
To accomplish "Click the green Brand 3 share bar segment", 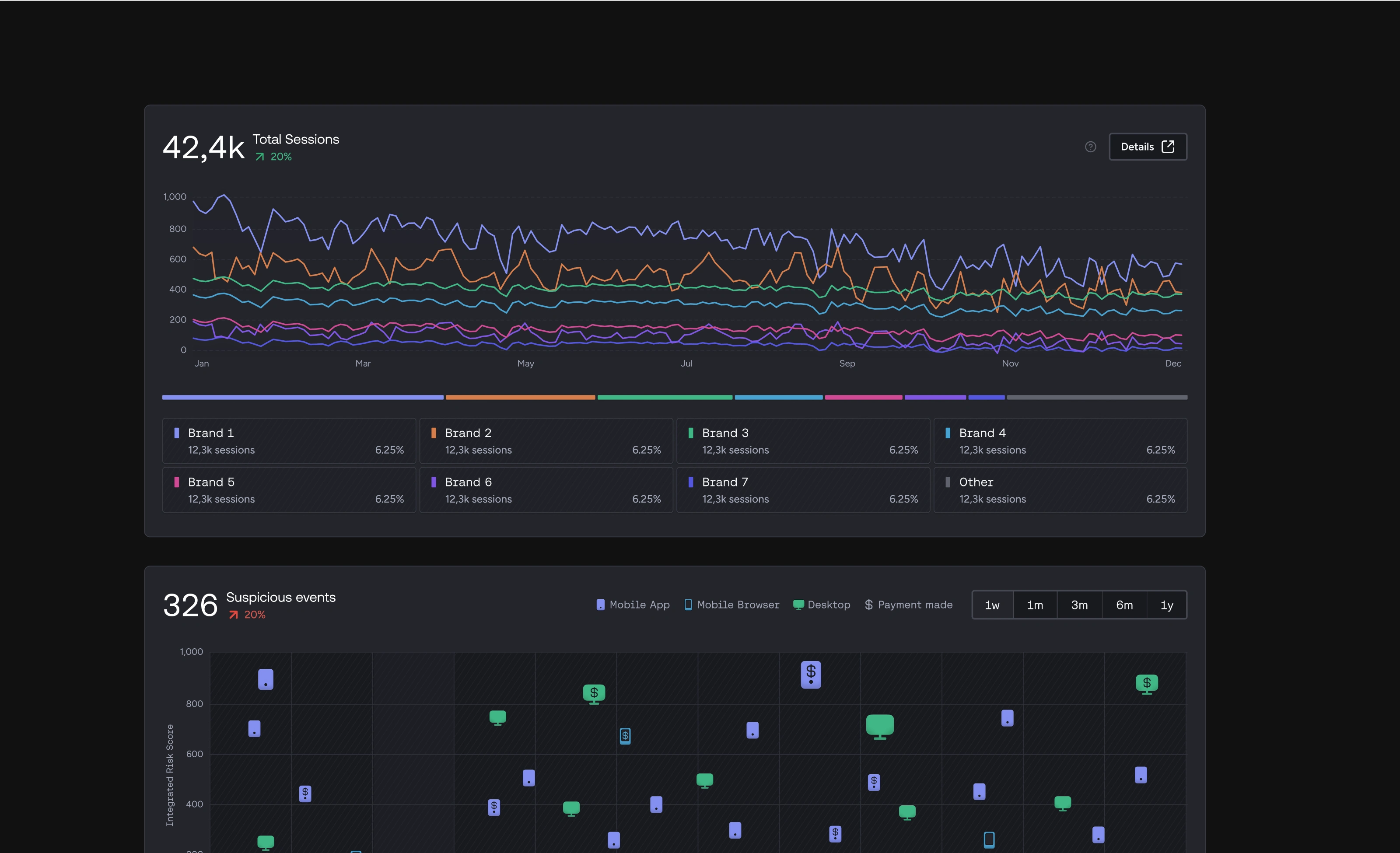I will 665,398.
